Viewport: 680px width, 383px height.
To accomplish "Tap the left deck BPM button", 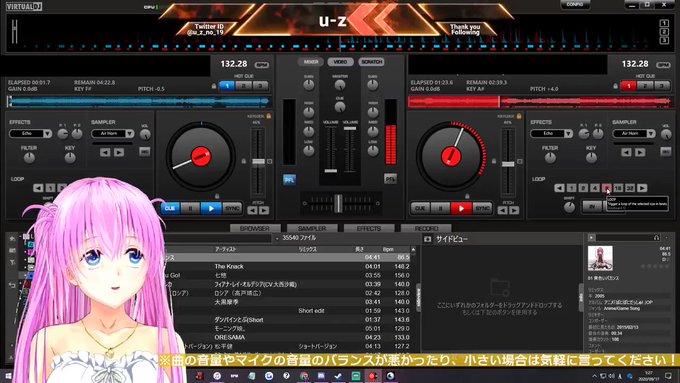I will click(x=262, y=65).
